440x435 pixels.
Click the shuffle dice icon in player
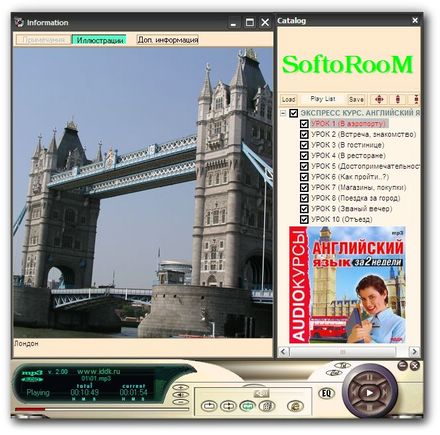tap(267, 406)
